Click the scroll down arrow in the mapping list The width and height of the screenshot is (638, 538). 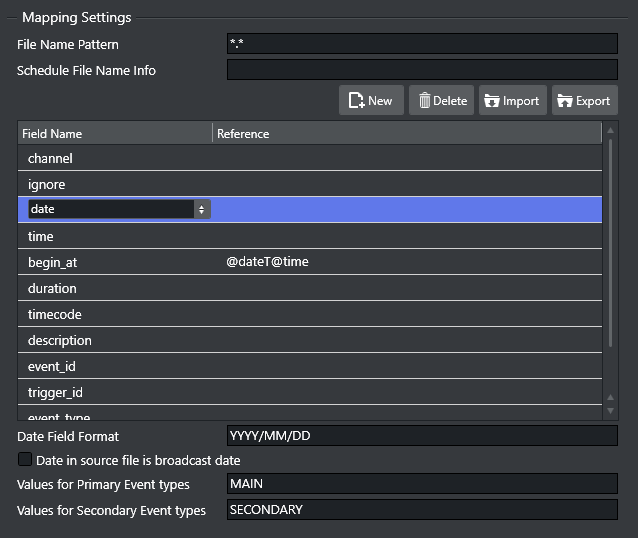[x=610, y=410]
